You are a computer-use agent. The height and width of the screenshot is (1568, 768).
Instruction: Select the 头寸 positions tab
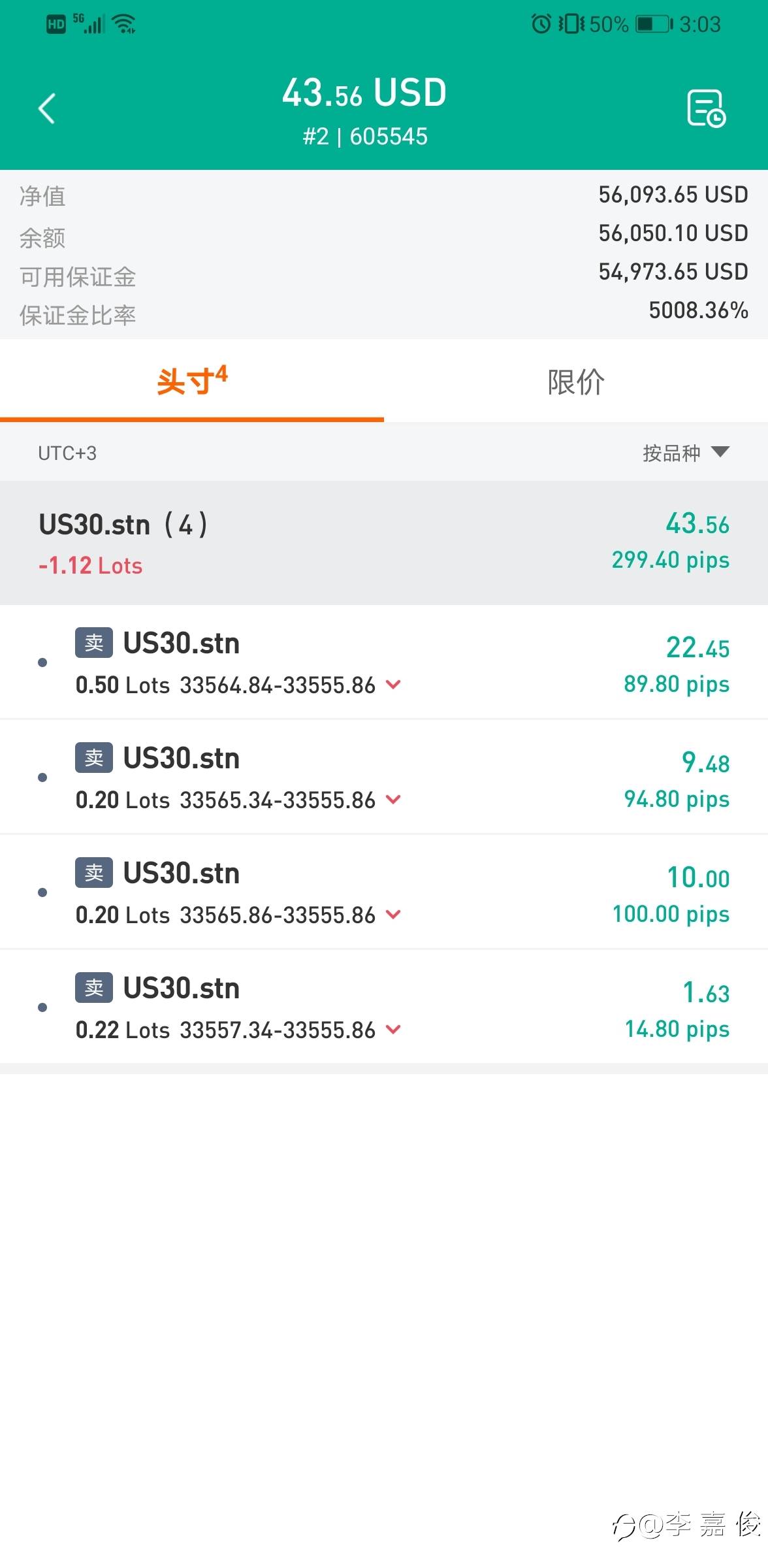coord(192,382)
